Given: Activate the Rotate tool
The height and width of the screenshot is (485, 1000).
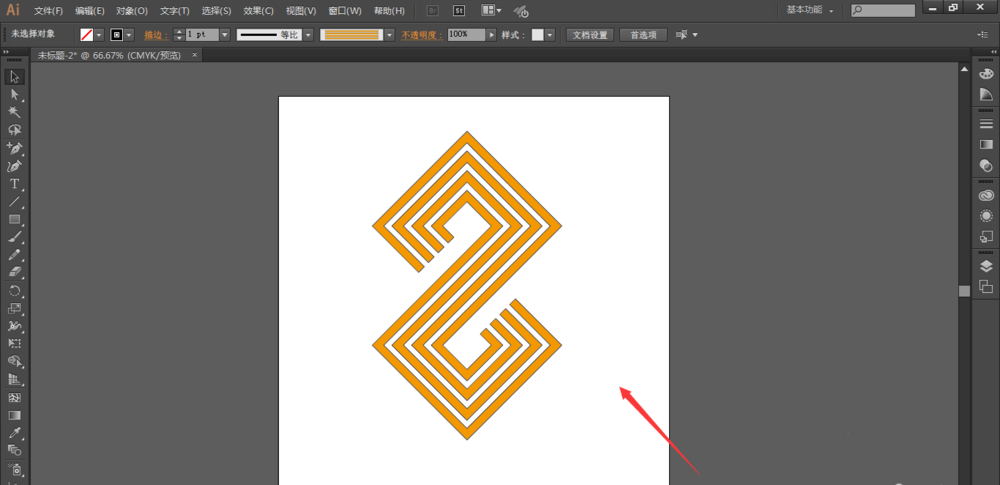Looking at the screenshot, I should point(15,290).
